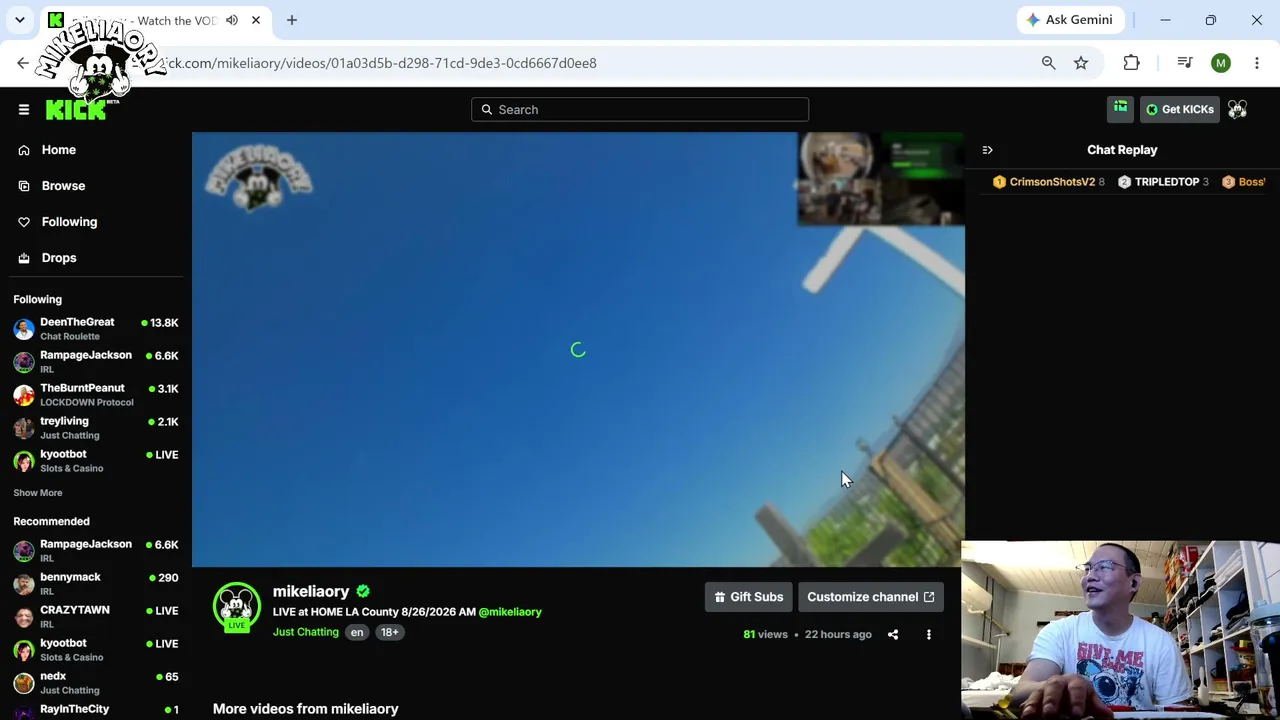
Task: Click the address bar URL
Action: 380,63
